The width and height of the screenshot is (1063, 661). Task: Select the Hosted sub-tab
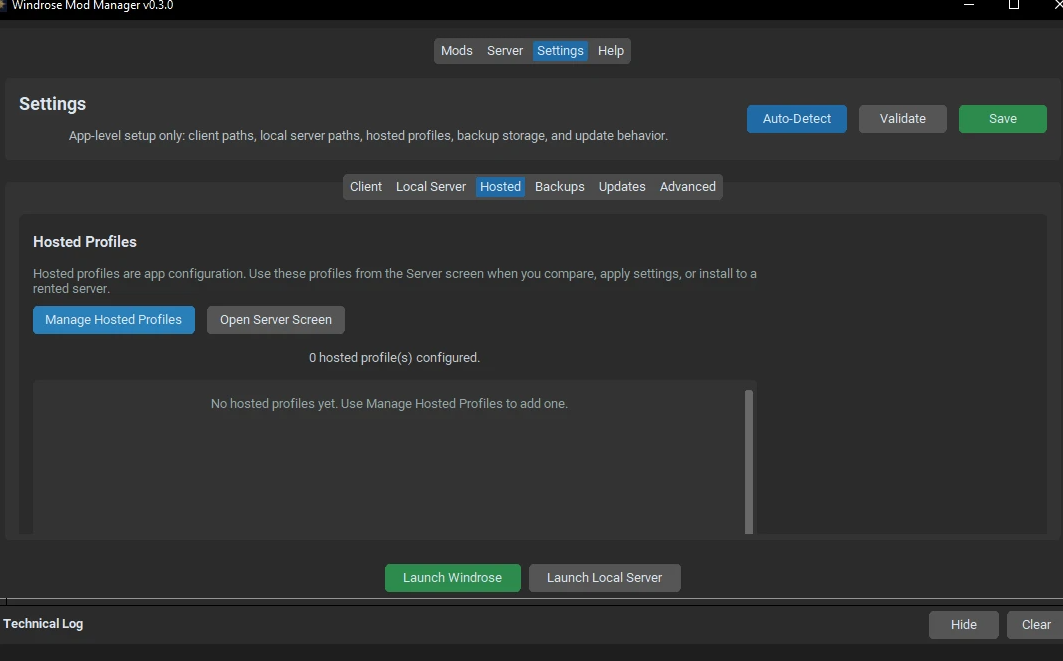pos(500,187)
